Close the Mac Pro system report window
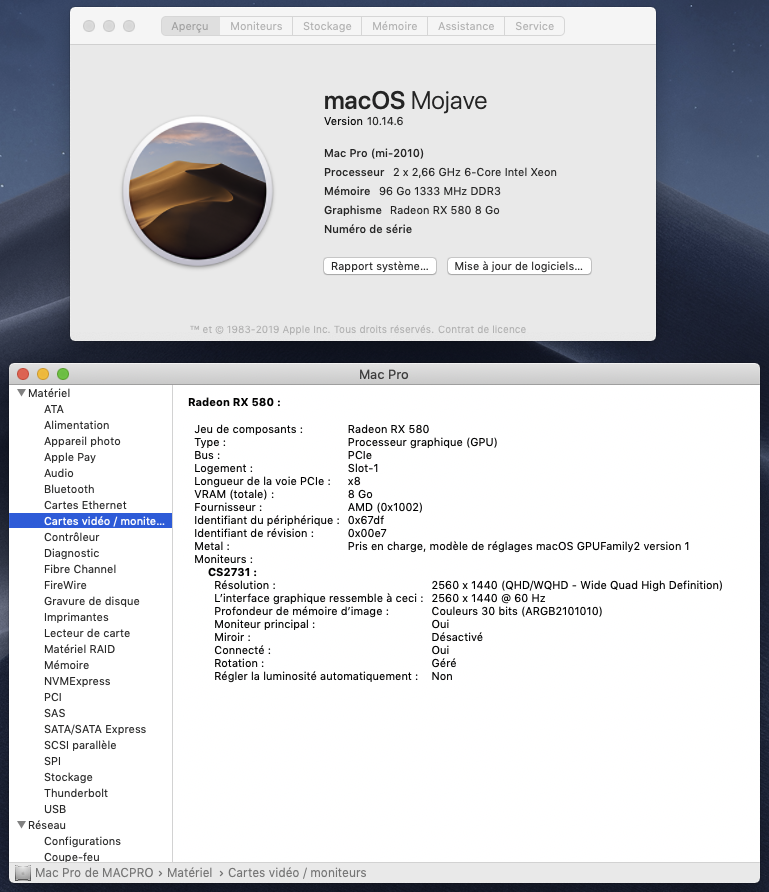769x892 pixels. pos(23,374)
